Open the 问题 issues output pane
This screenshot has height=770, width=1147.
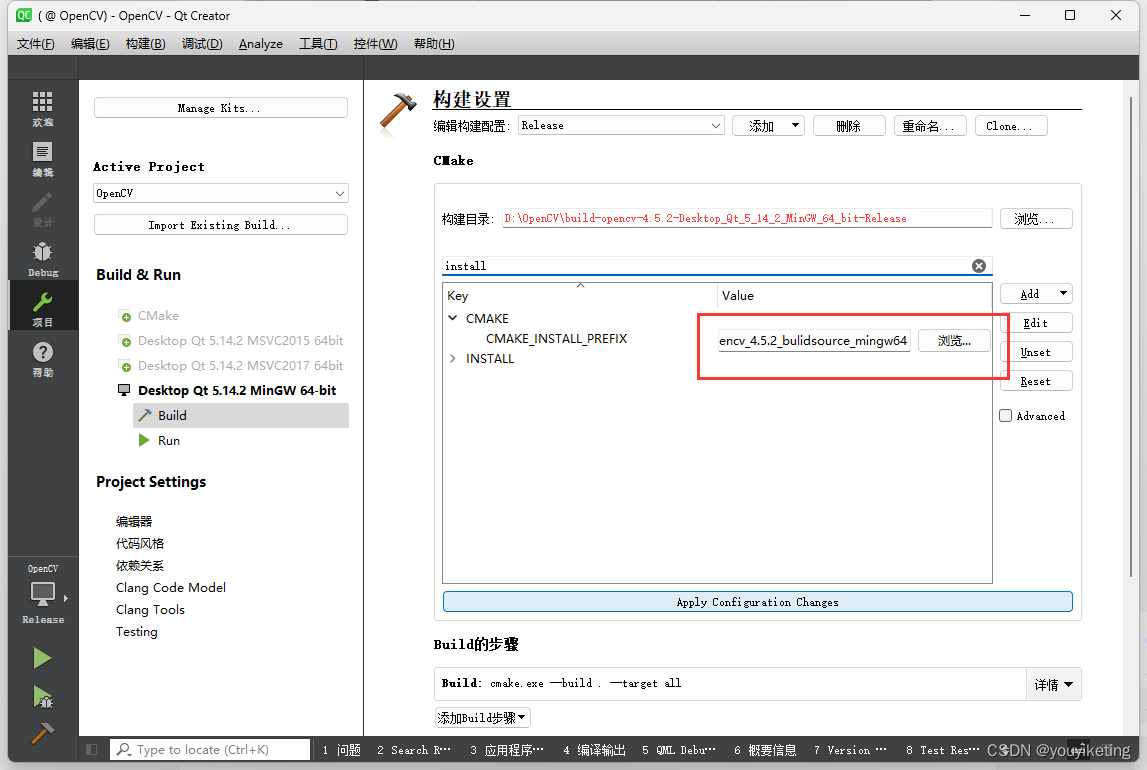pyautogui.click(x=342, y=750)
